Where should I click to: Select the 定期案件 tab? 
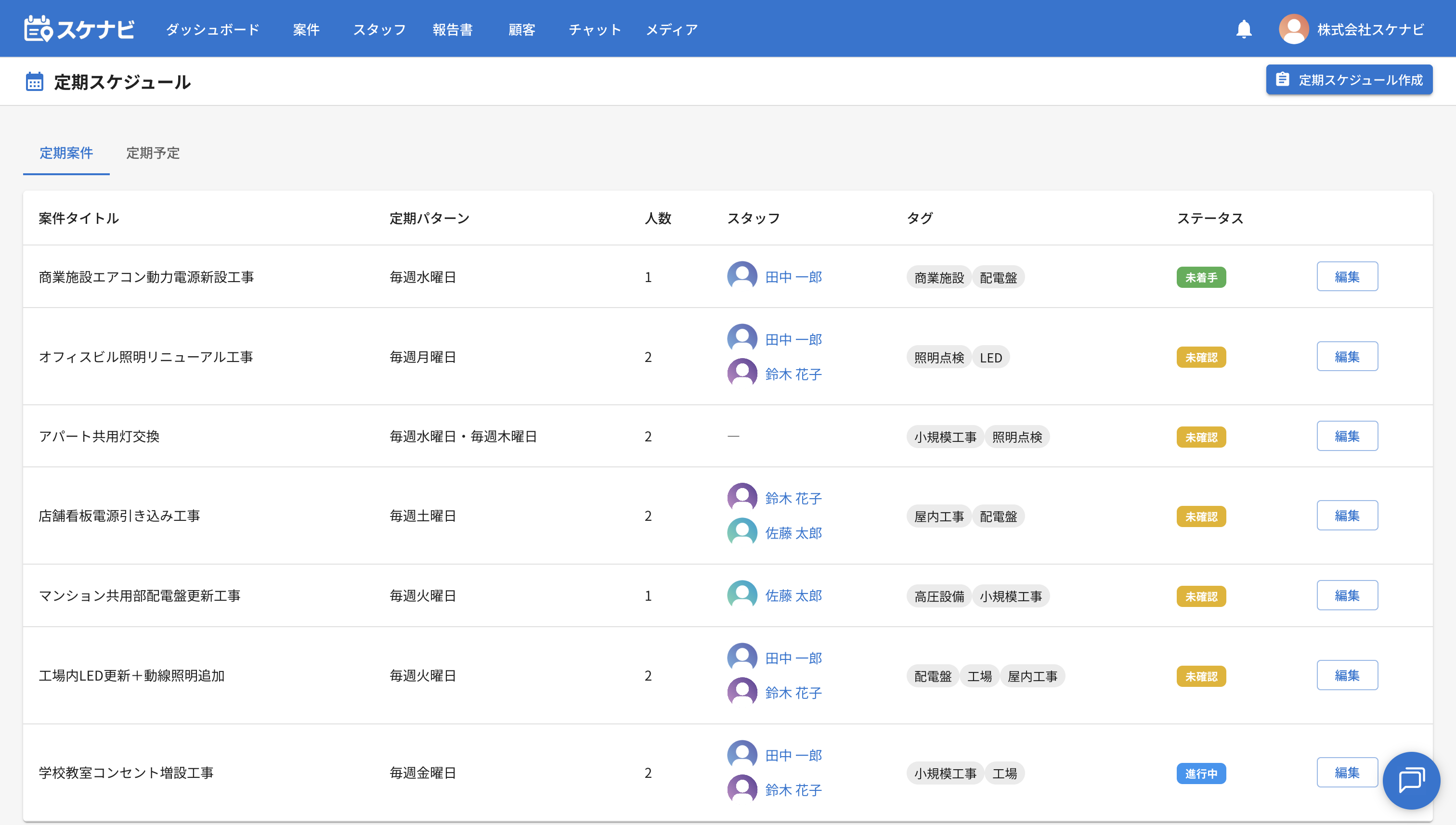(x=66, y=153)
